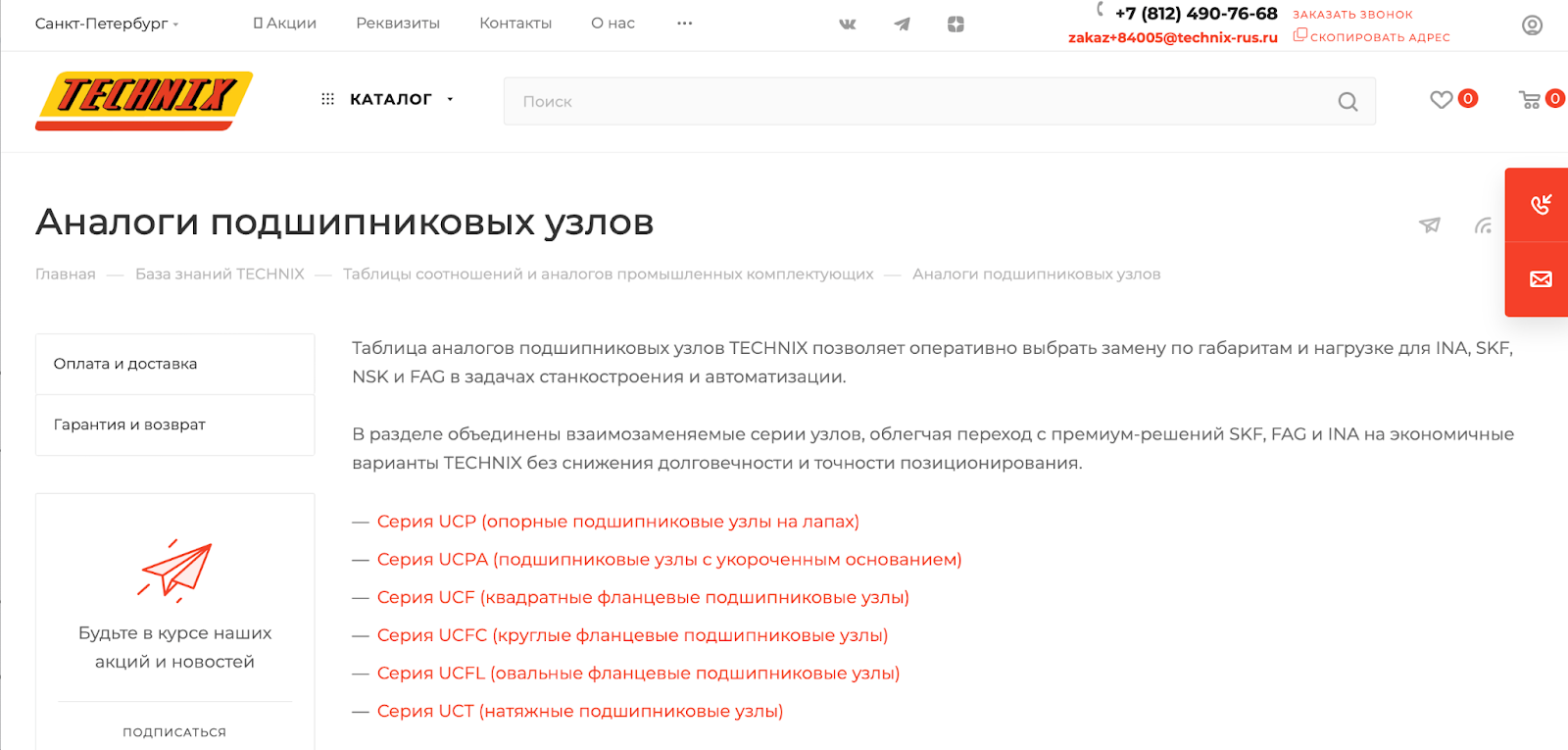Open the Серия UCP link

(x=617, y=522)
